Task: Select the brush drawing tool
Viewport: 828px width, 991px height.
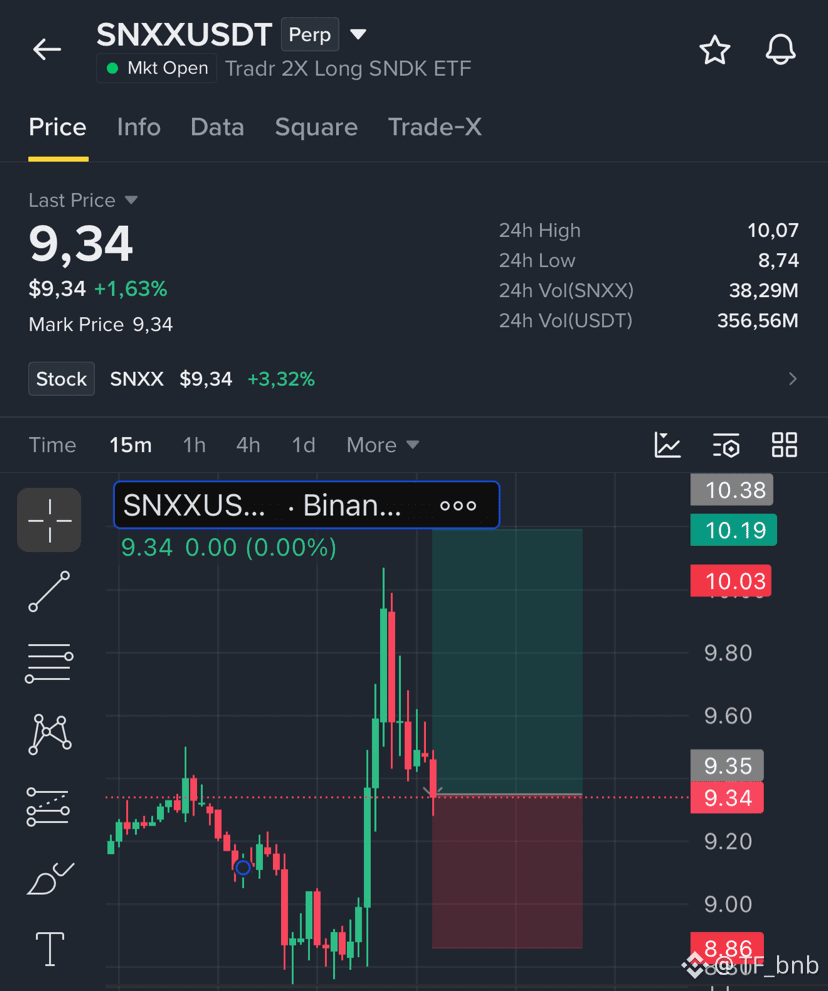Action: pyautogui.click(x=50, y=879)
